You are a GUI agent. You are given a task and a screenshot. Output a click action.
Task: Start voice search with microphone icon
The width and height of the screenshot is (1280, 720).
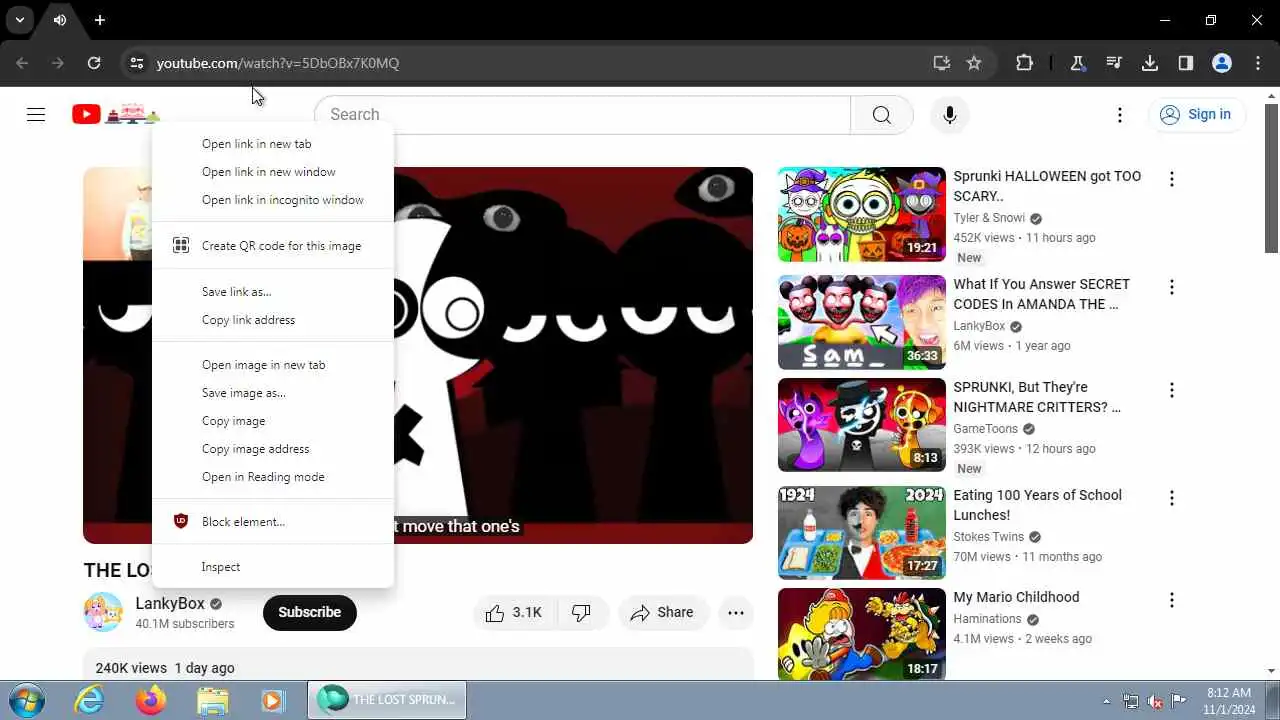point(950,115)
